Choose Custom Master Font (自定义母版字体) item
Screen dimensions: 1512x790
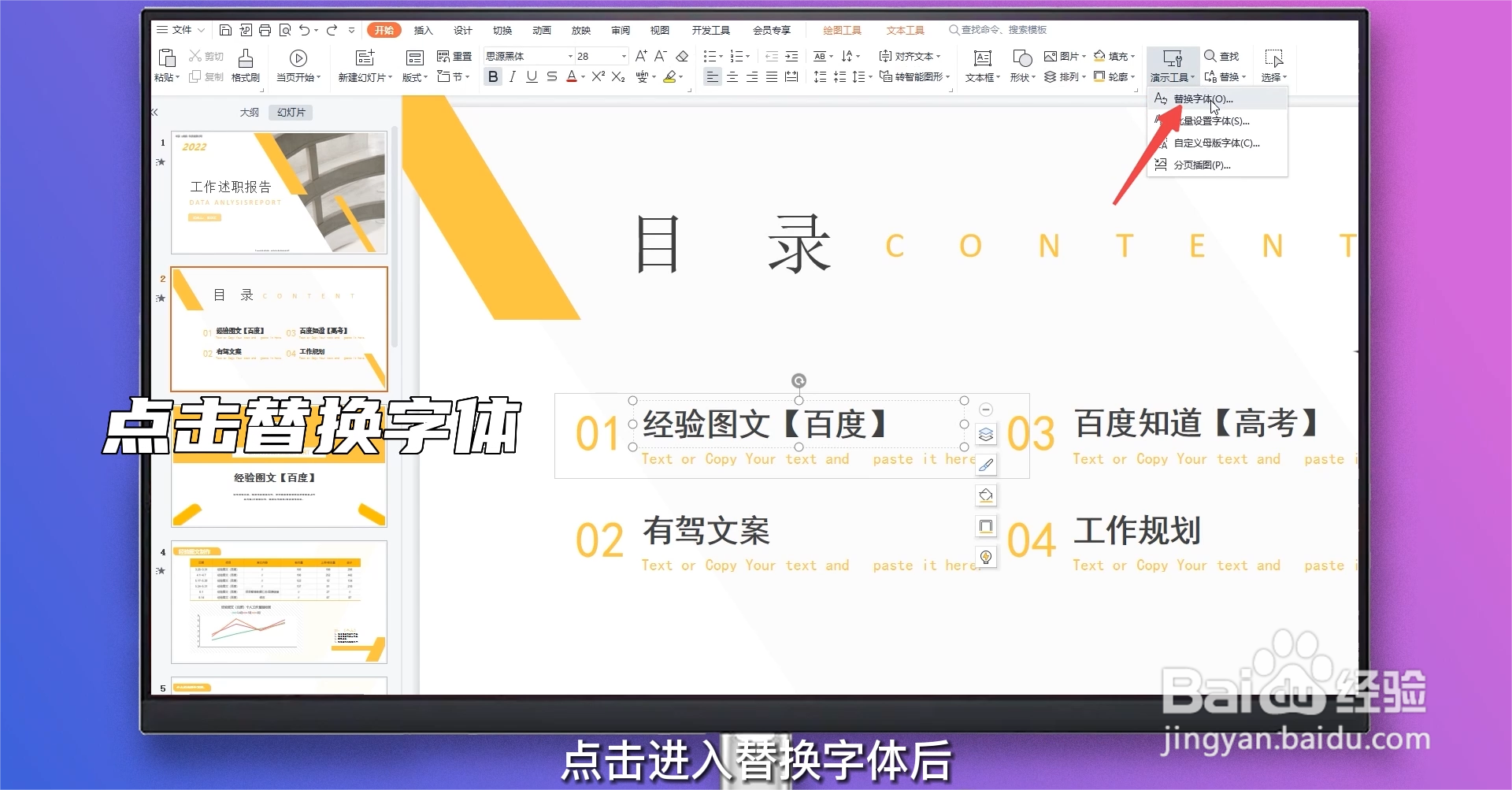pyautogui.click(x=1217, y=143)
